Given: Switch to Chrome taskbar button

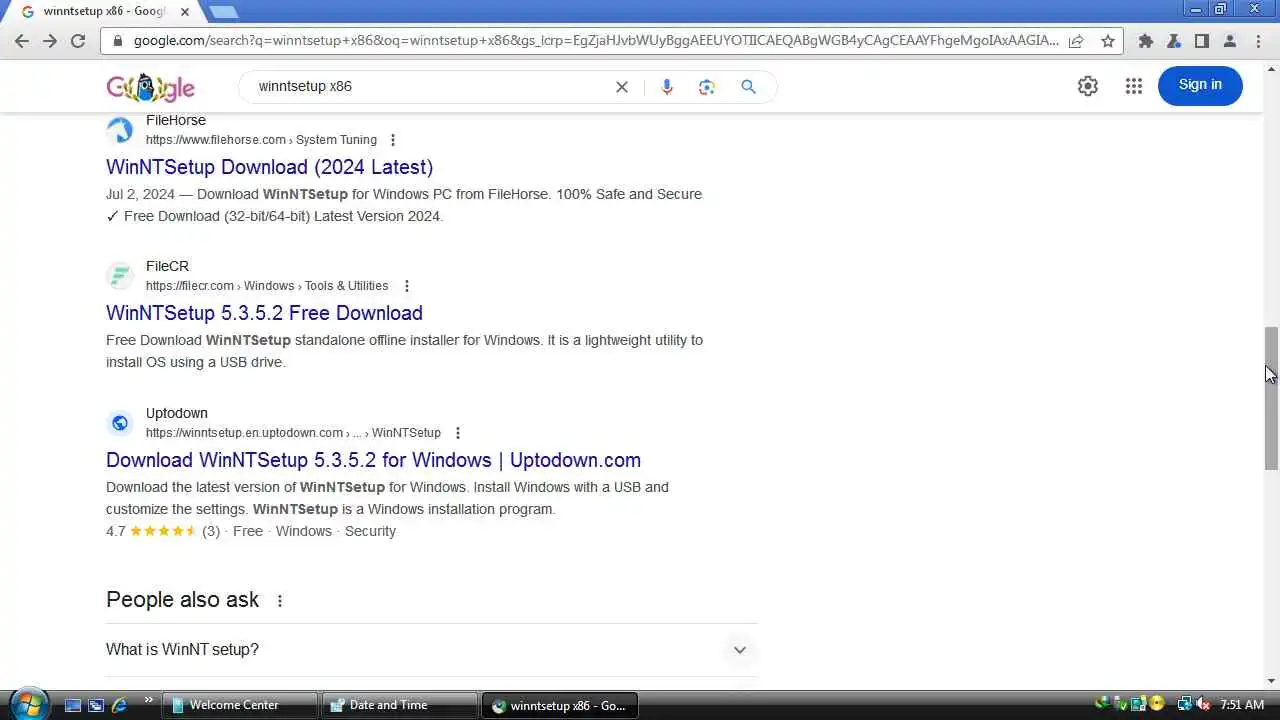Looking at the screenshot, I should (x=560, y=705).
